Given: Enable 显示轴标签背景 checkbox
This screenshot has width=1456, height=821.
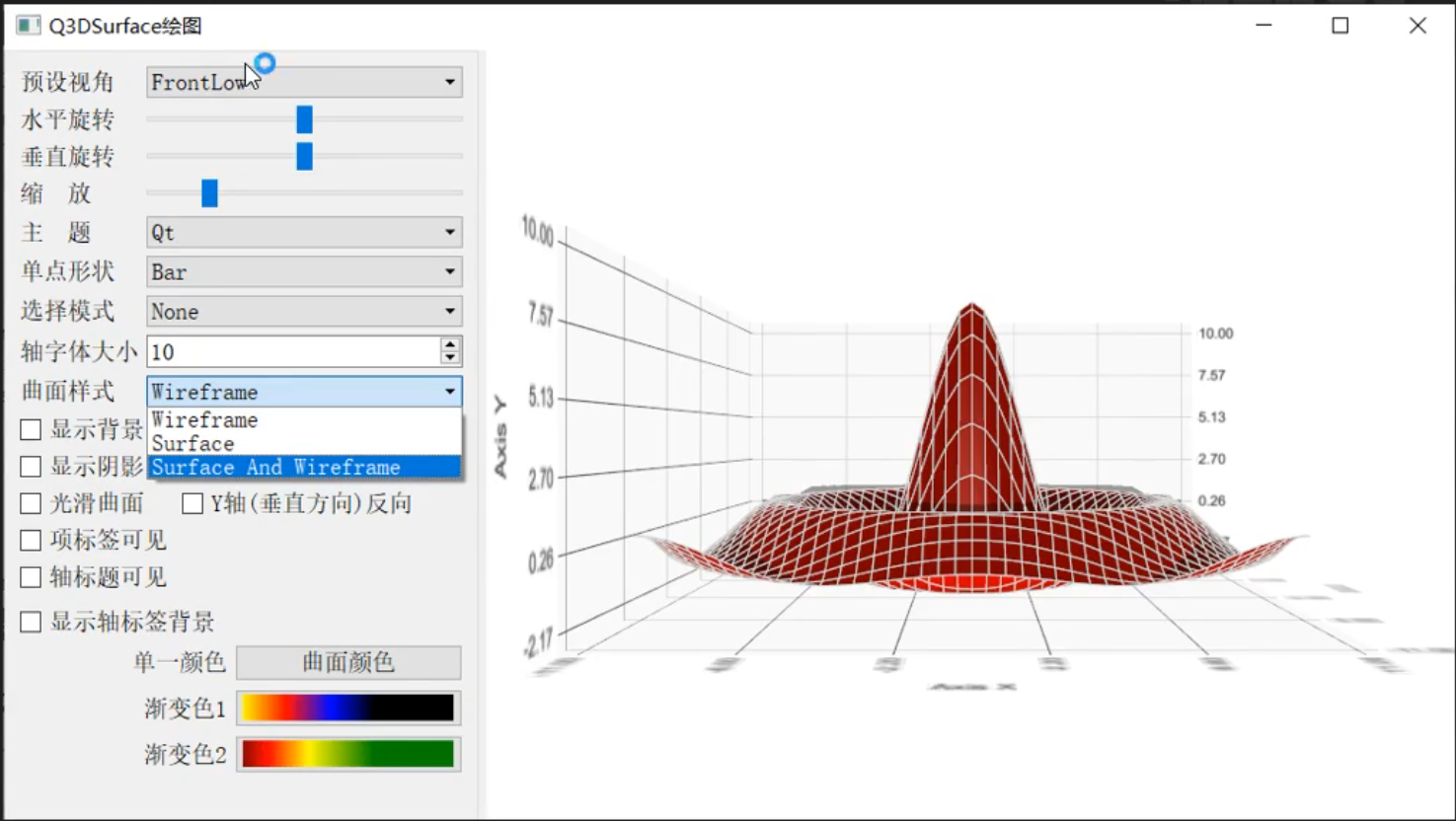Looking at the screenshot, I should coord(32,622).
